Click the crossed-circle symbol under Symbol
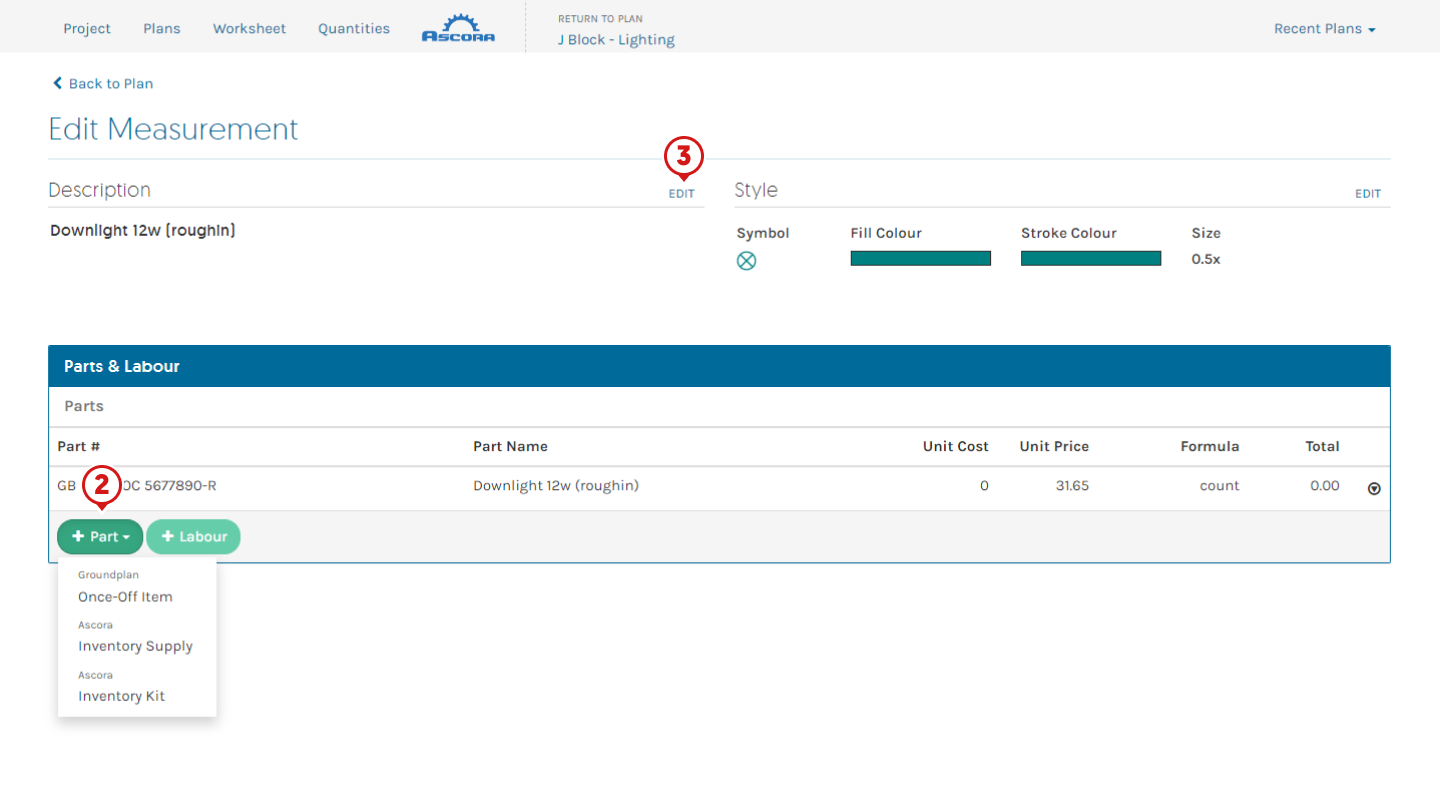Viewport: 1440px width, 802px height. 747,261
